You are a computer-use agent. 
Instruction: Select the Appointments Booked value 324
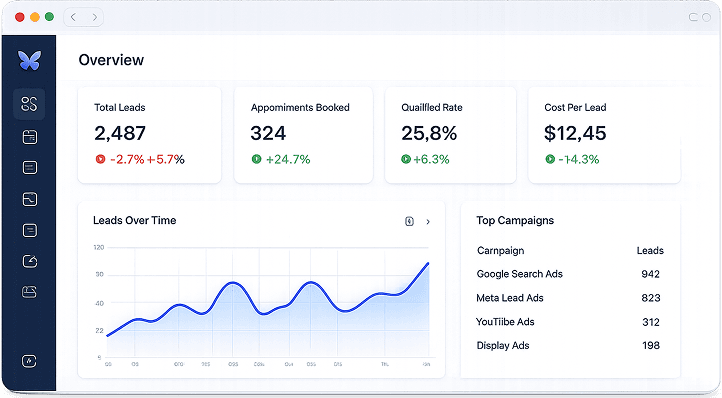pos(268,133)
